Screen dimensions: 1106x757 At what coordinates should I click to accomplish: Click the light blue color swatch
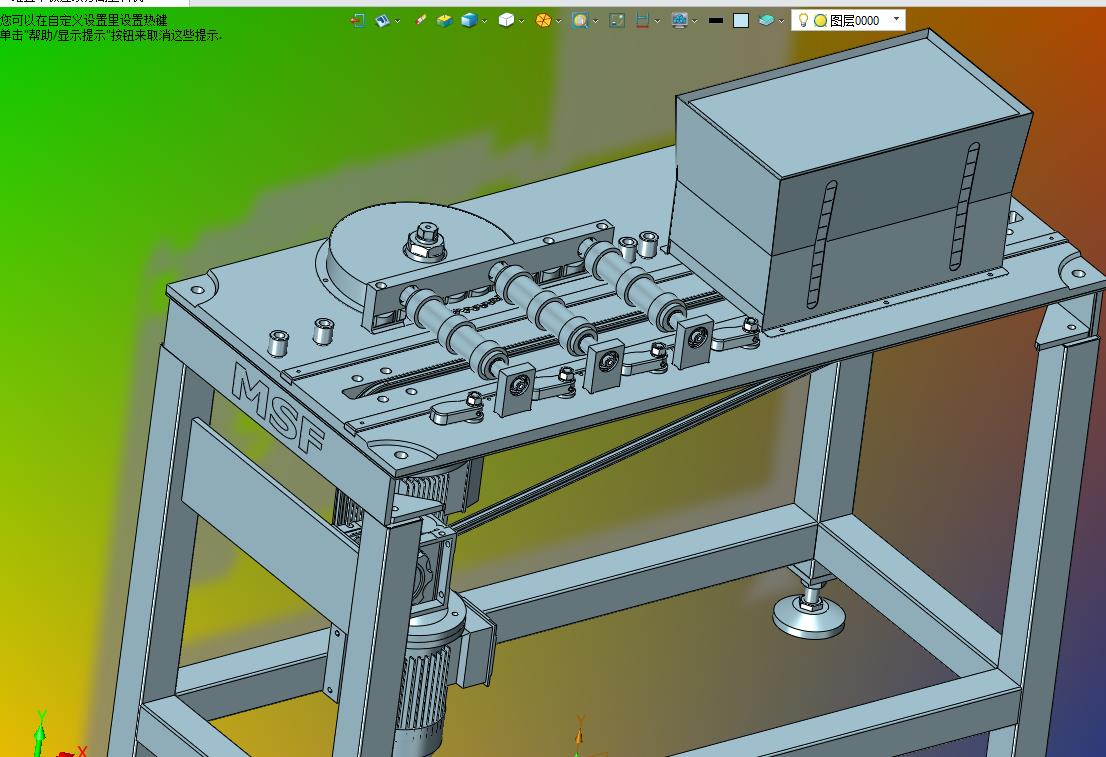[x=741, y=20]
